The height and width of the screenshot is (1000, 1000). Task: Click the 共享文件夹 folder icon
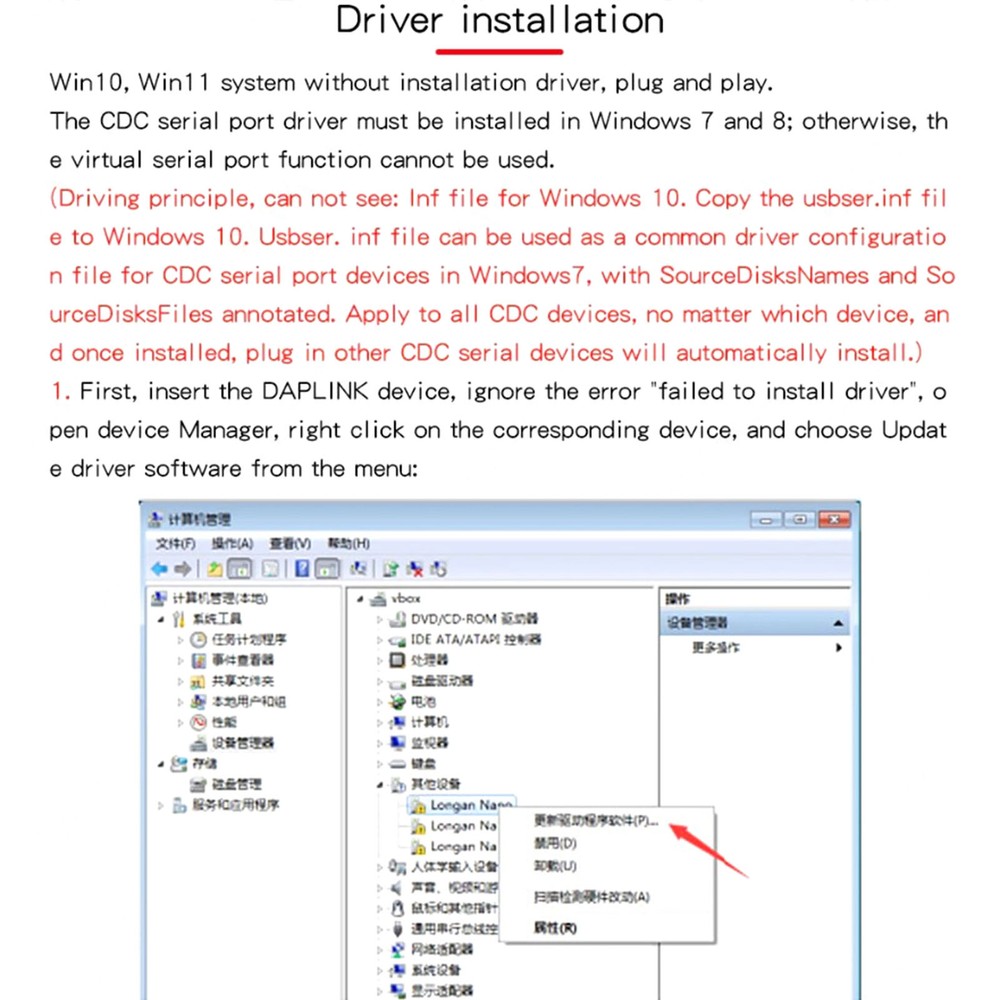pyautogui.click(x=198, y=681)
